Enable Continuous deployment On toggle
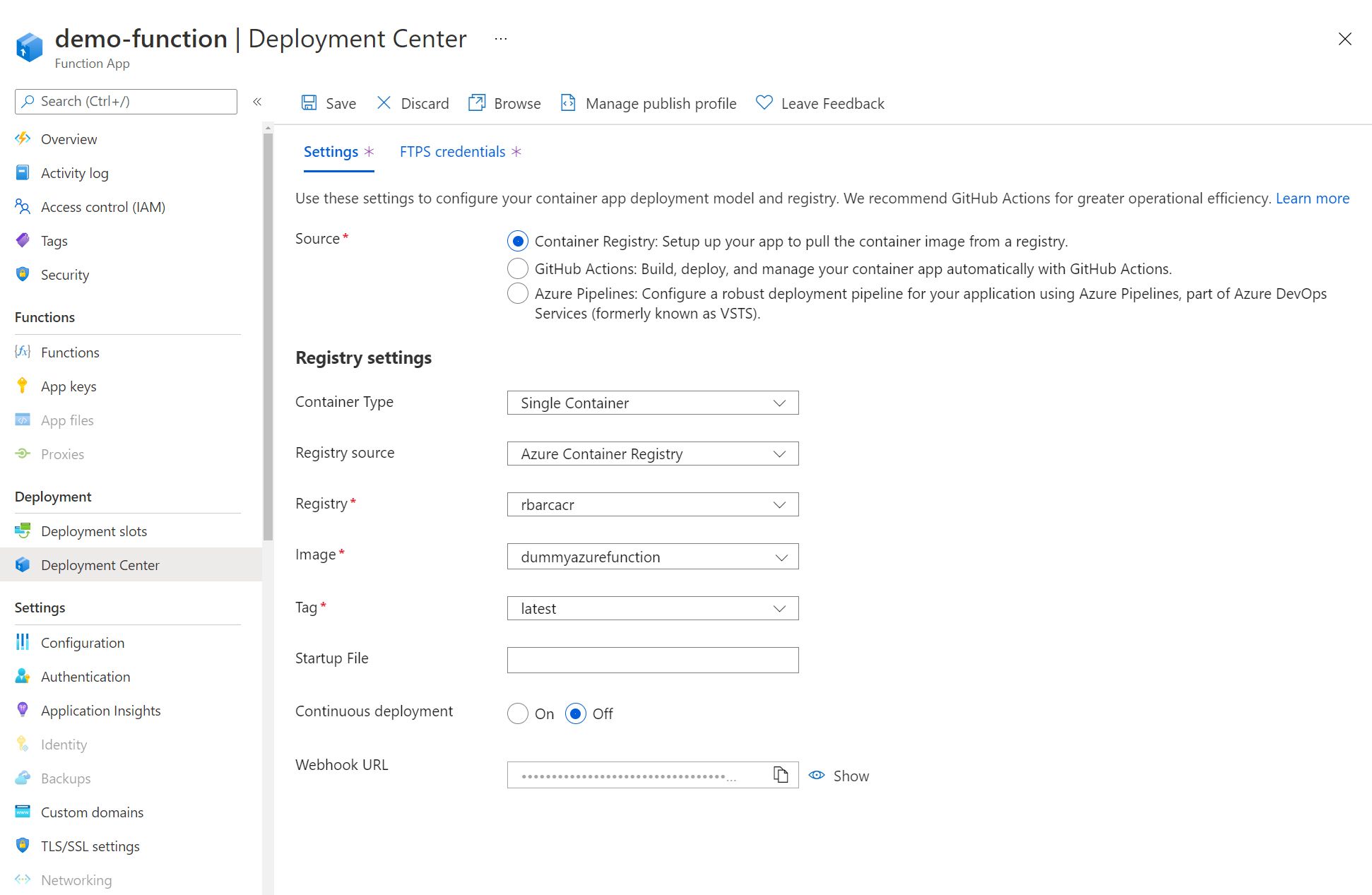 518,713
